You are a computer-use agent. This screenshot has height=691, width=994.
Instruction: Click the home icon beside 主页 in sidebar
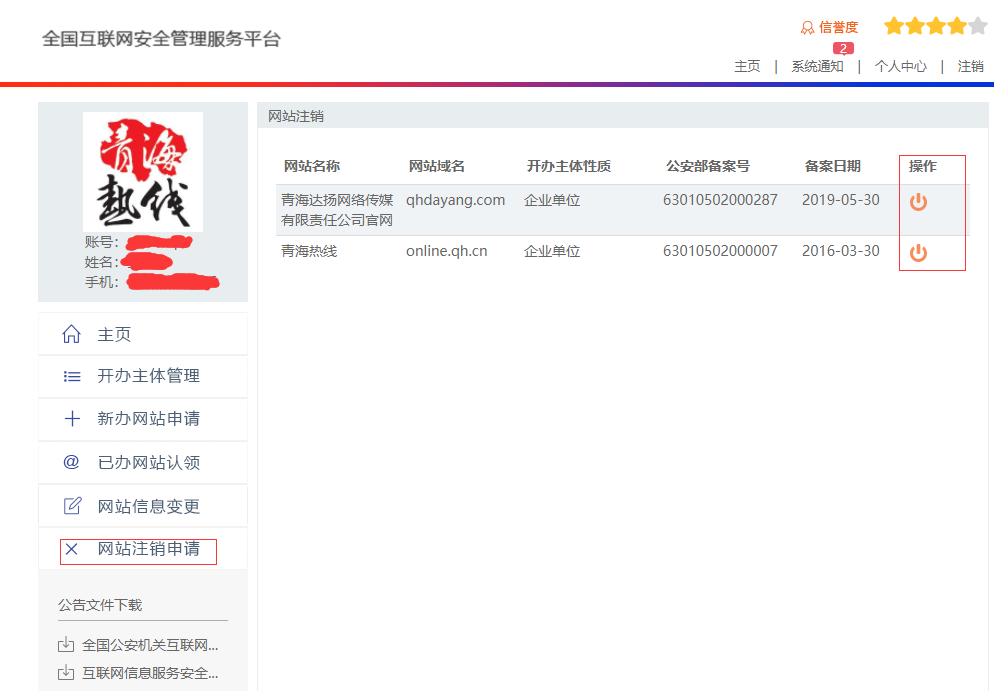71,334
